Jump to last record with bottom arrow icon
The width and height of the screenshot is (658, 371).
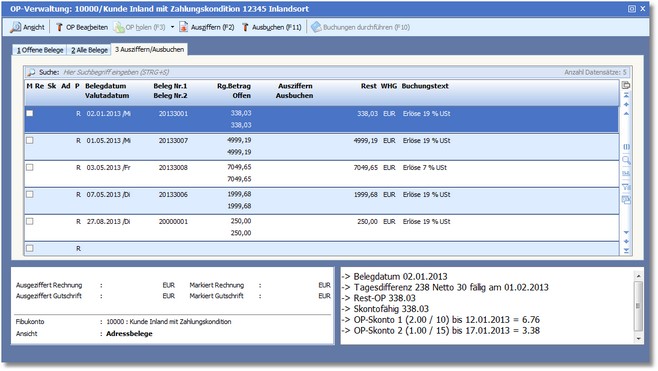(626, 251)
